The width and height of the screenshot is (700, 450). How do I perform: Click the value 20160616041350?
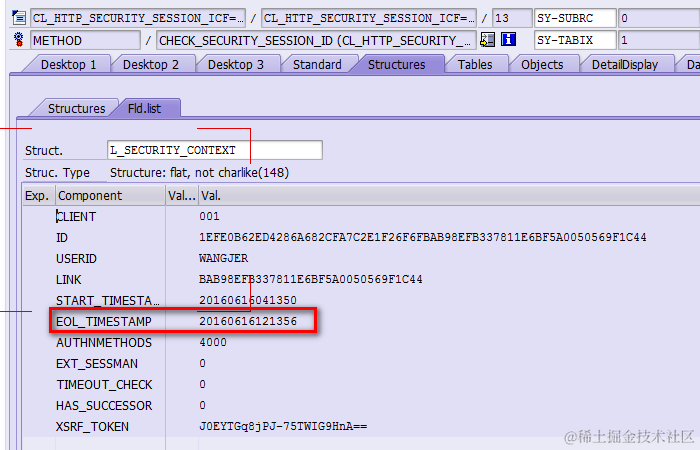pyautogui.click(x=248, y=300)
